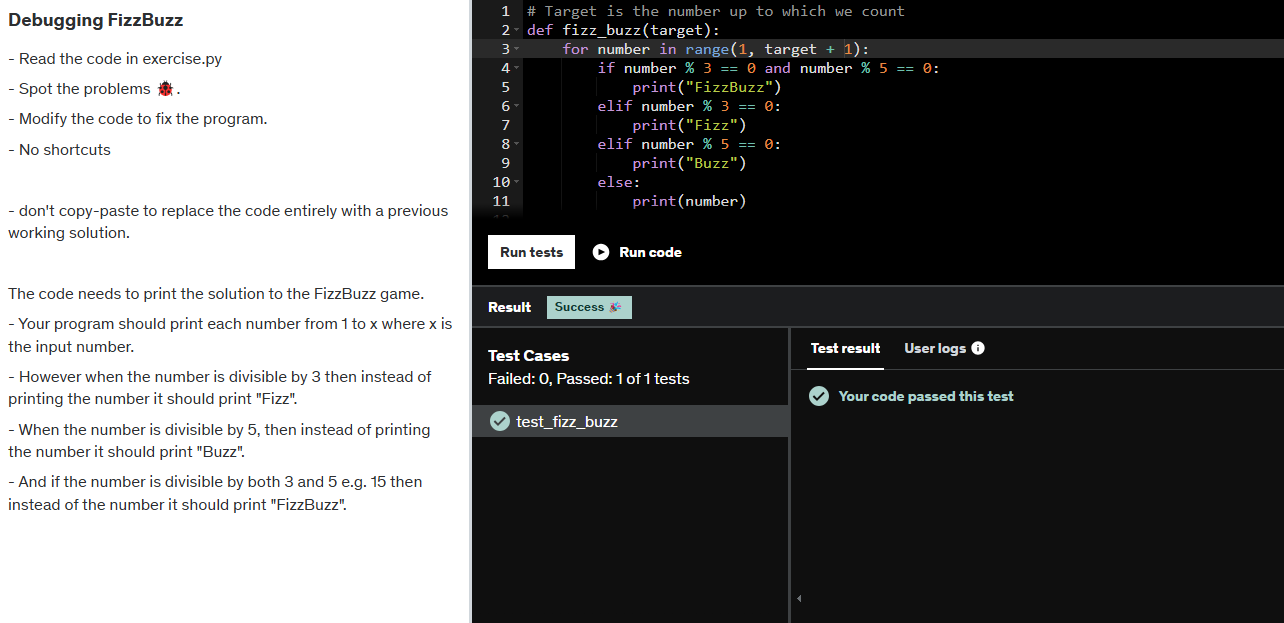Collapse code fold arrow on line 8
The height and width of the screenshot is (623, 1284).
point(517,145)
